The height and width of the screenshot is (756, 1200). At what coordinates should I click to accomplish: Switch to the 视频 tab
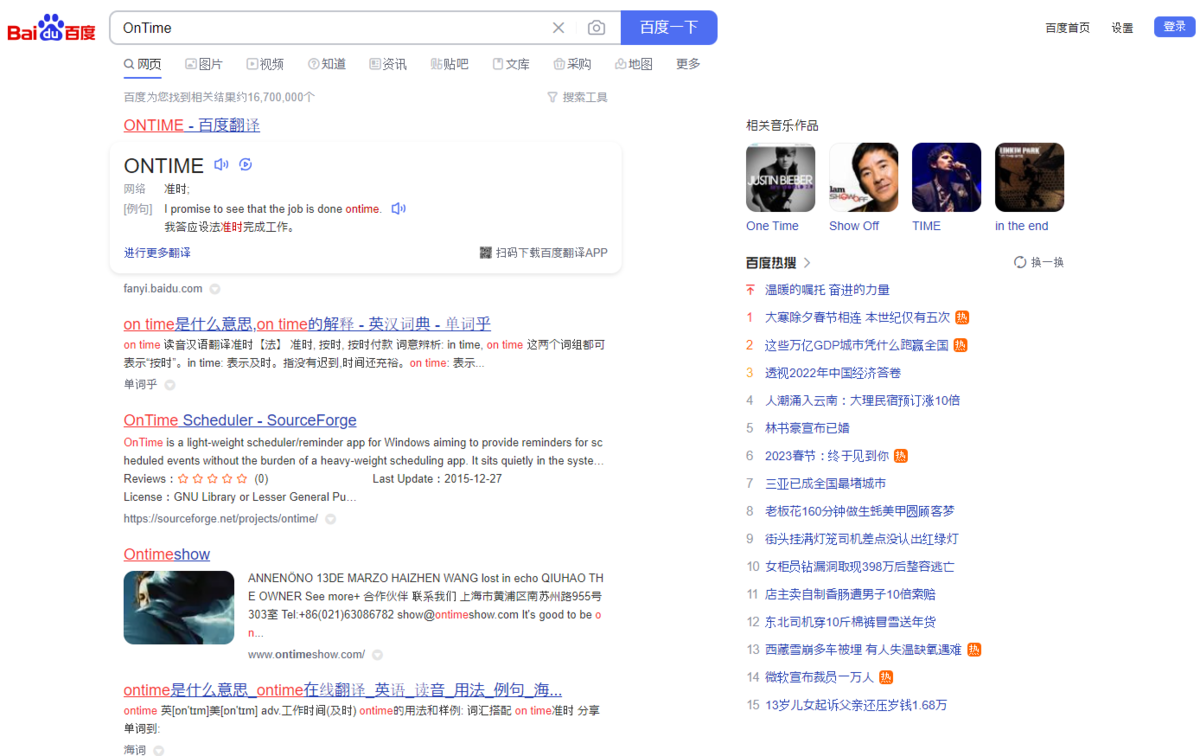[265, 64]
